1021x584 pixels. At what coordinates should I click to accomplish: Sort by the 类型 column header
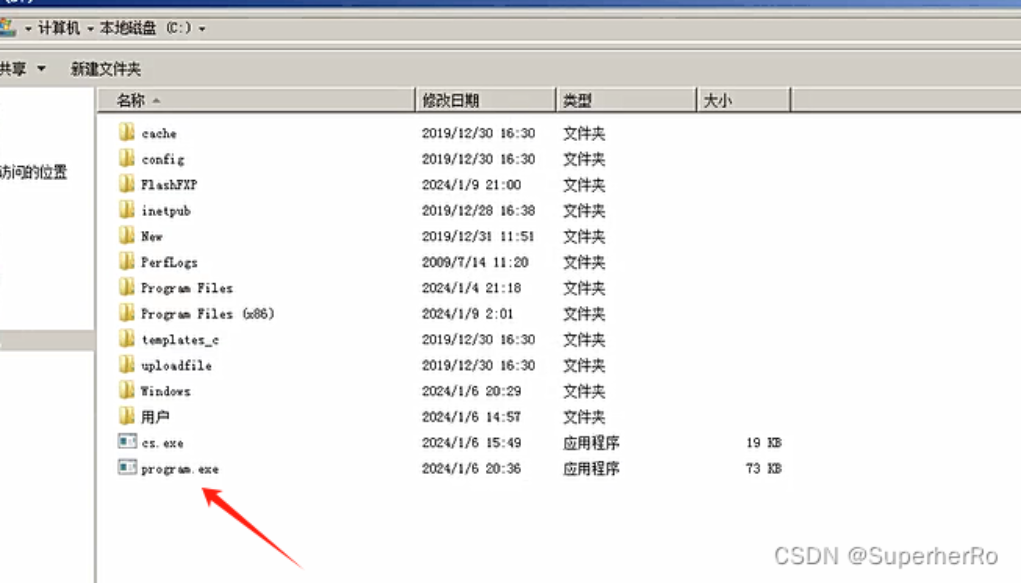point(626,100)
